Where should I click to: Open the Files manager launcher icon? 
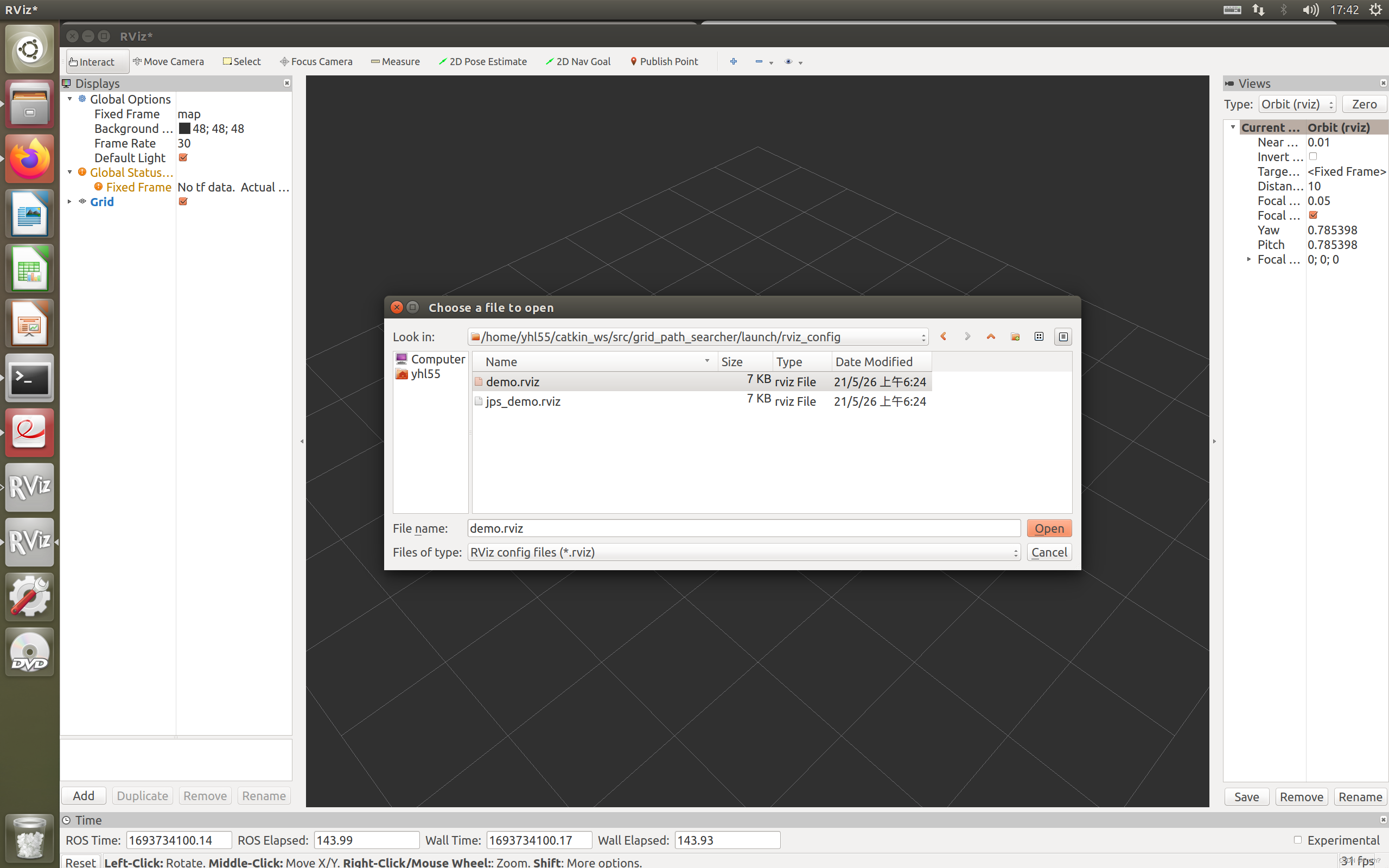click(x=29, y=105)
